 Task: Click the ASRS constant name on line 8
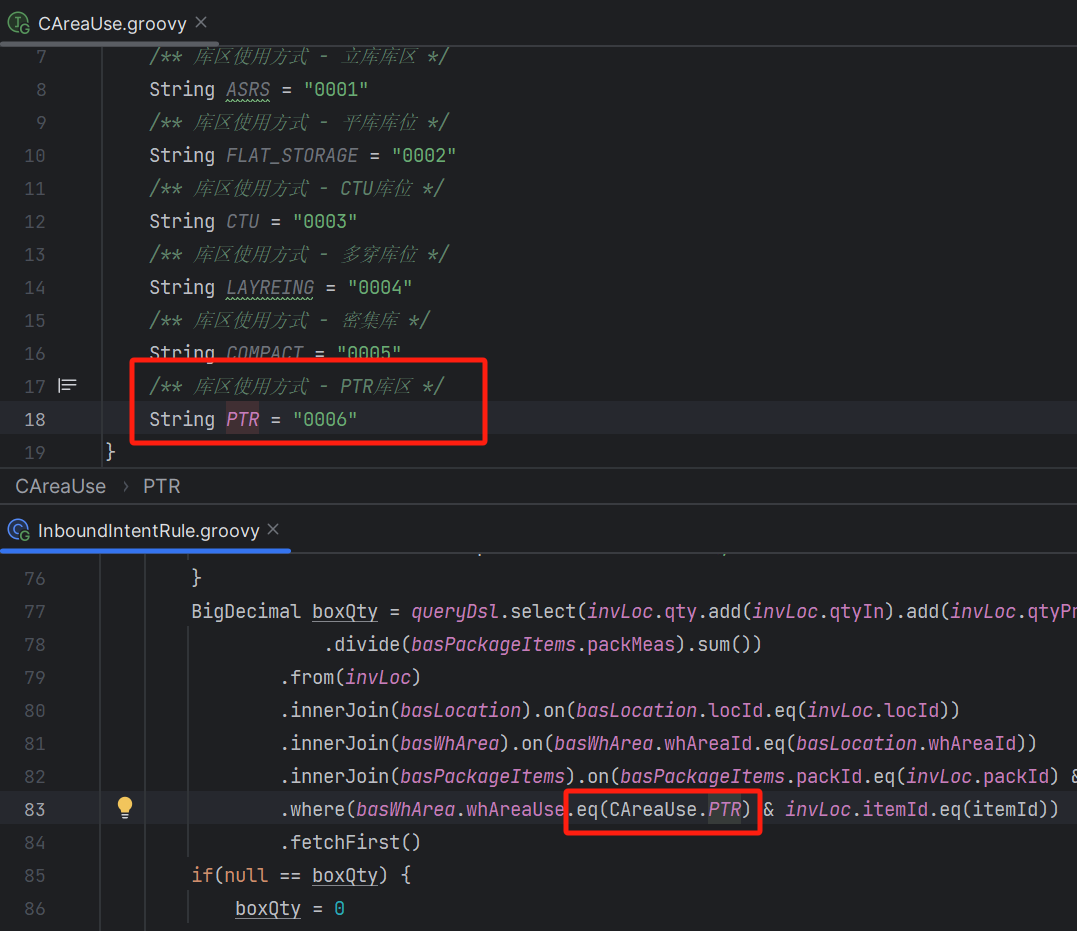248,89
